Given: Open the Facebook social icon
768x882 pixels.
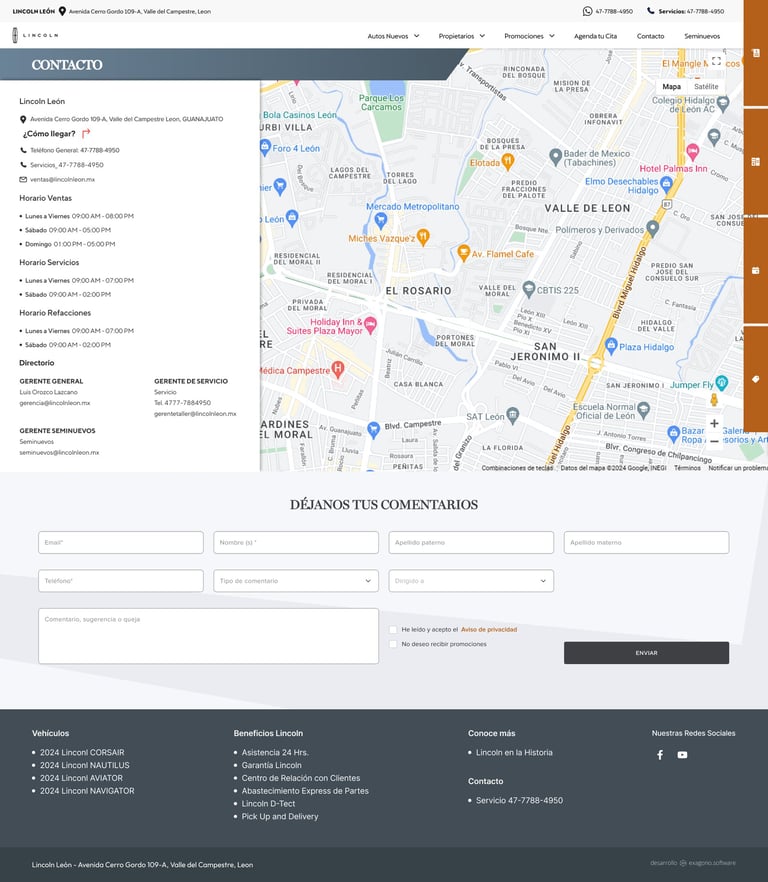Looking at the screenshot, I should (x=660, y=755).
